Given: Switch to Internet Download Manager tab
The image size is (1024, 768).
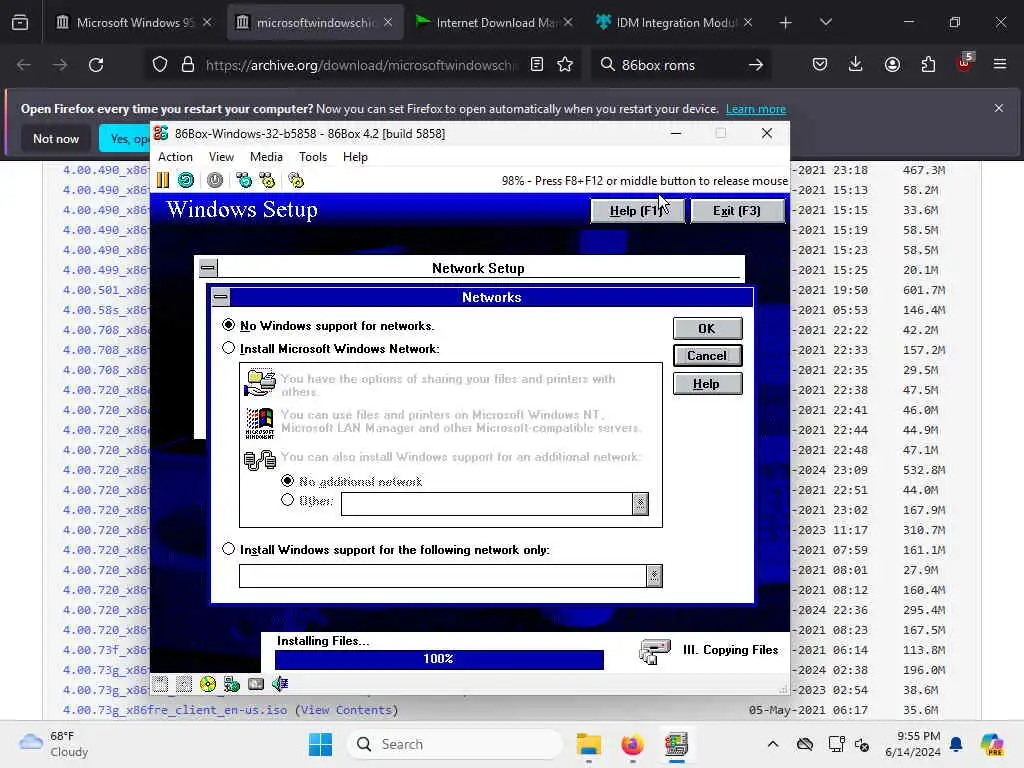Looking at the screenshot, I should point(493,23).
